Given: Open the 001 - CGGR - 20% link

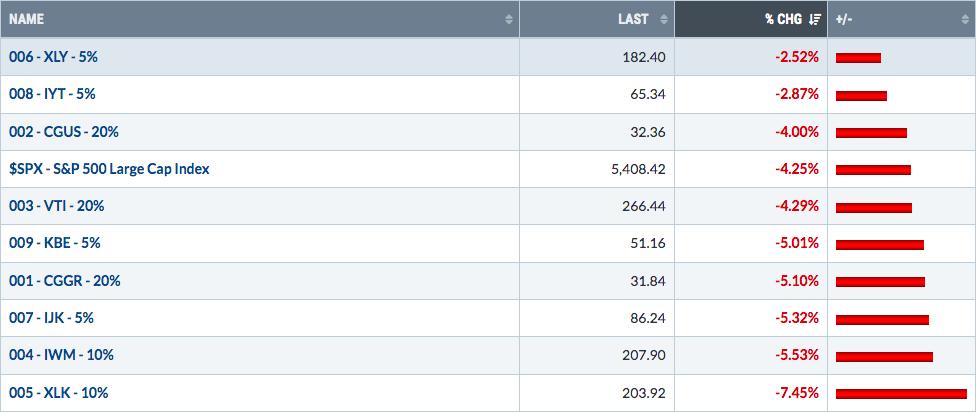Looking at the screenshot, I should [64, 280].
